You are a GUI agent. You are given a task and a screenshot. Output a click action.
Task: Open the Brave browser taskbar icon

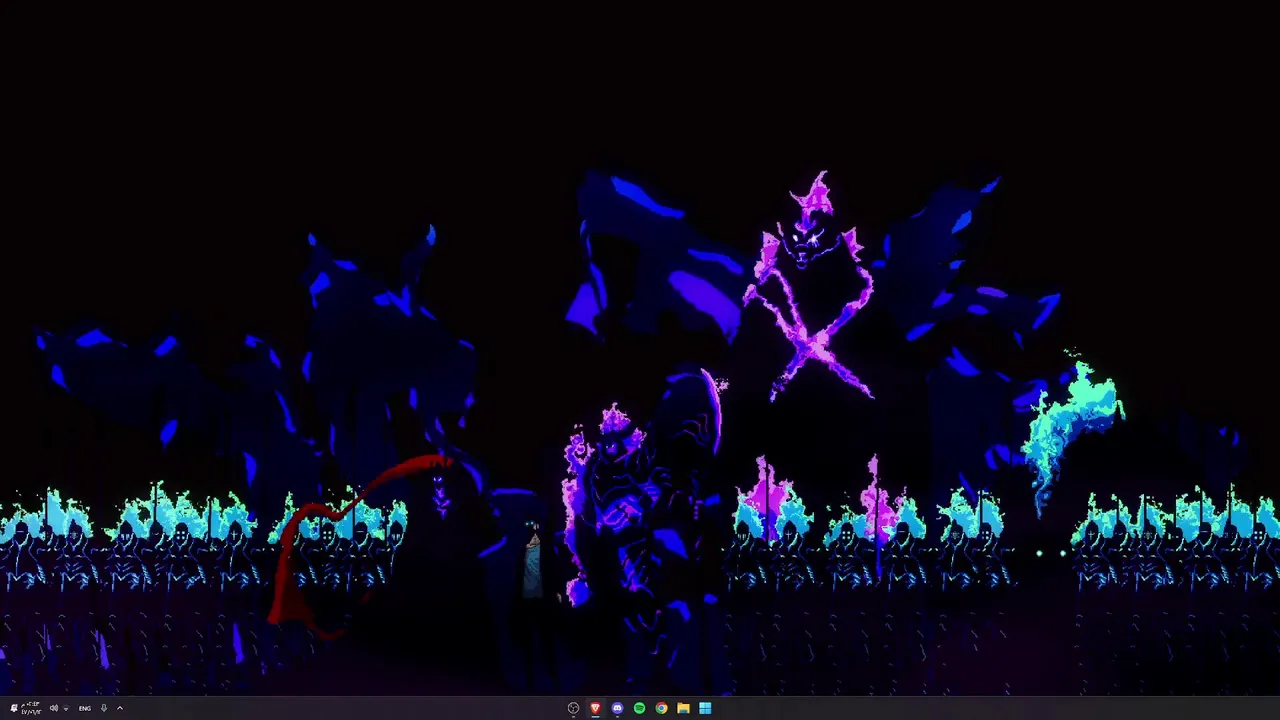click(595, 708)
